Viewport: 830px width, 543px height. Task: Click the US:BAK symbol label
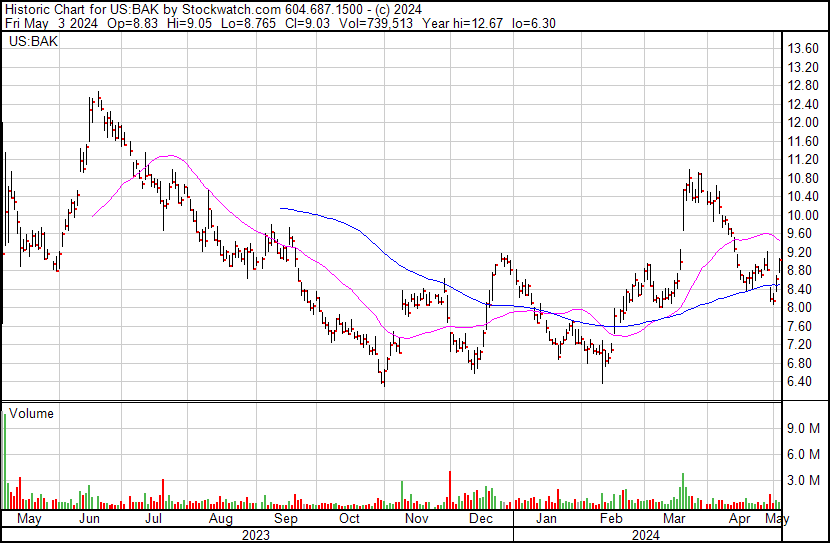point(33,41)
